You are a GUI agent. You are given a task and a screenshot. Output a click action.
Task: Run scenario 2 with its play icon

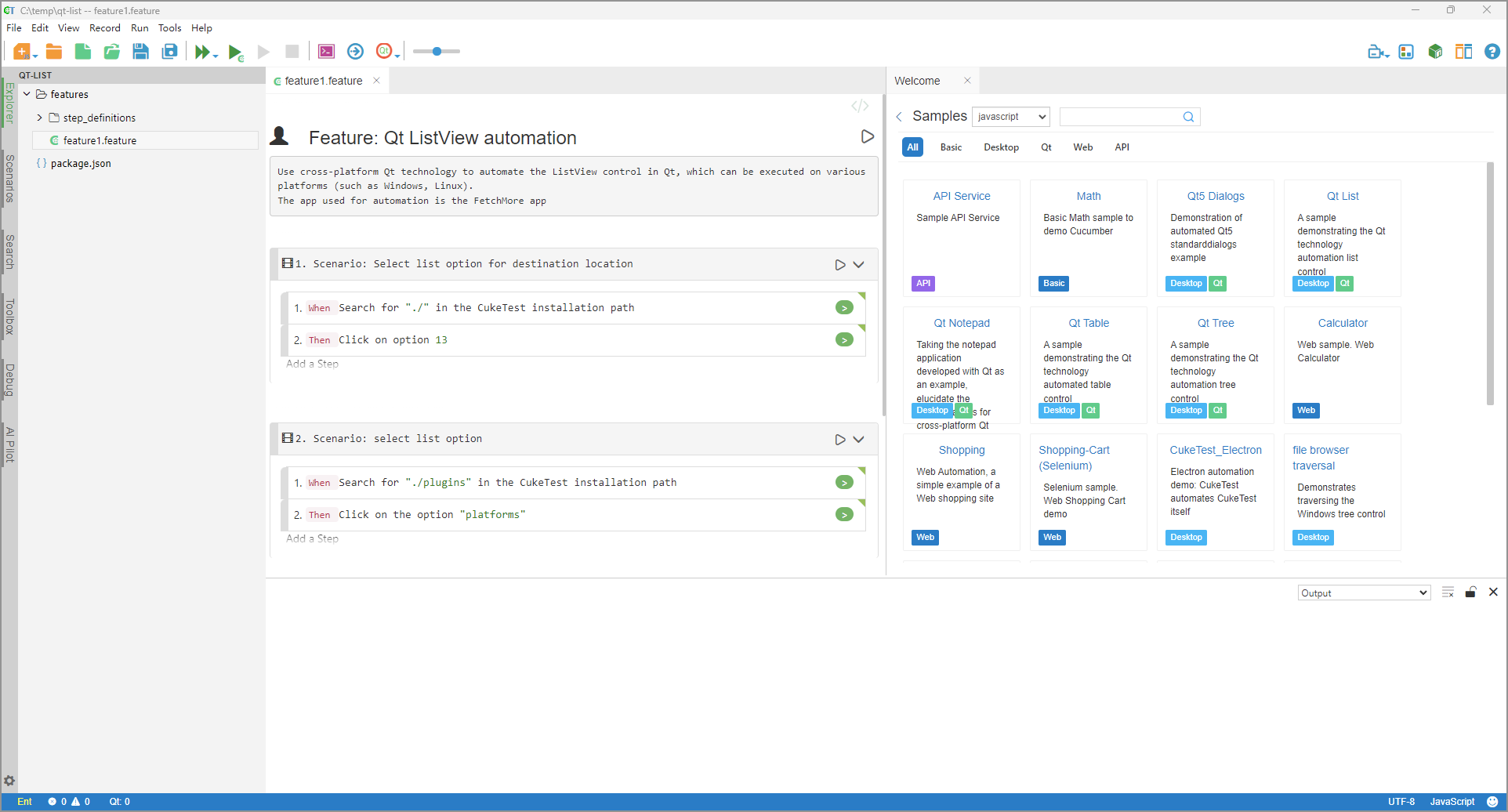tap(840, 440)
